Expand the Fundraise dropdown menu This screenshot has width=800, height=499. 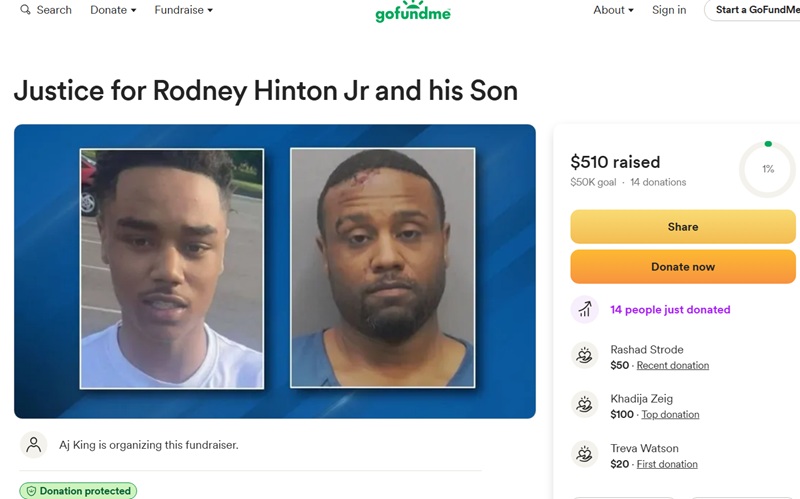click(x=184, y=10)
